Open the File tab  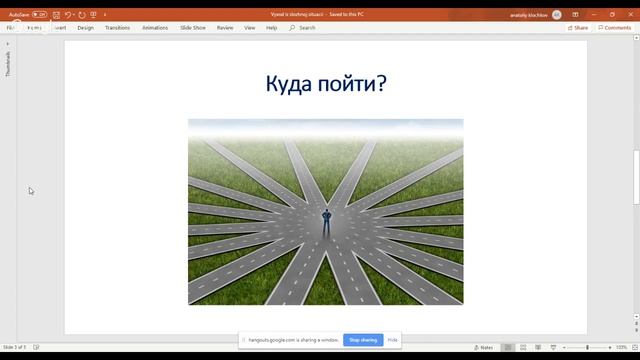click(x=10, y=28)
